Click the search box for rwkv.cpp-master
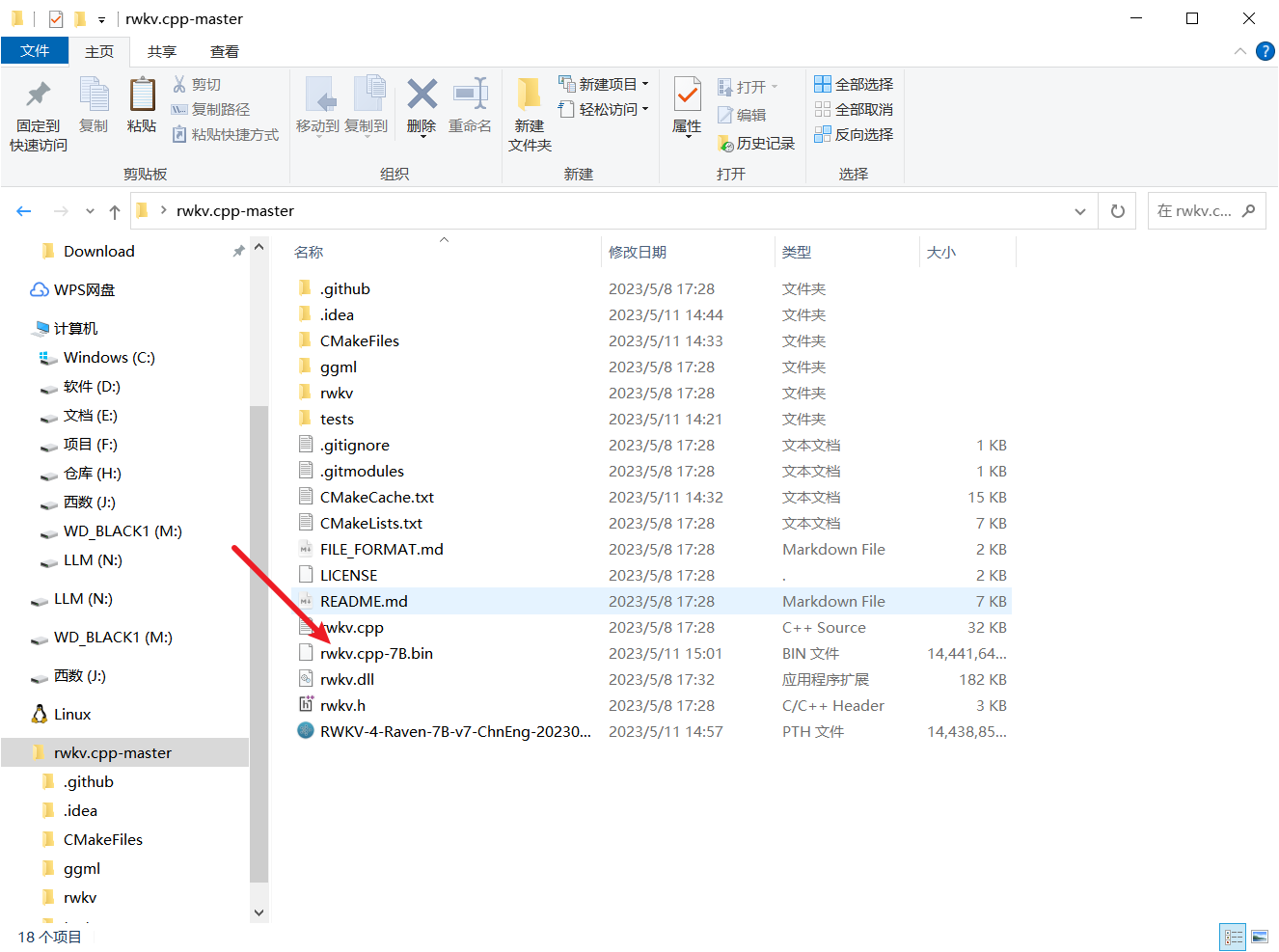The height and width of the screenshot is (952, 1279). [1206, 211]
